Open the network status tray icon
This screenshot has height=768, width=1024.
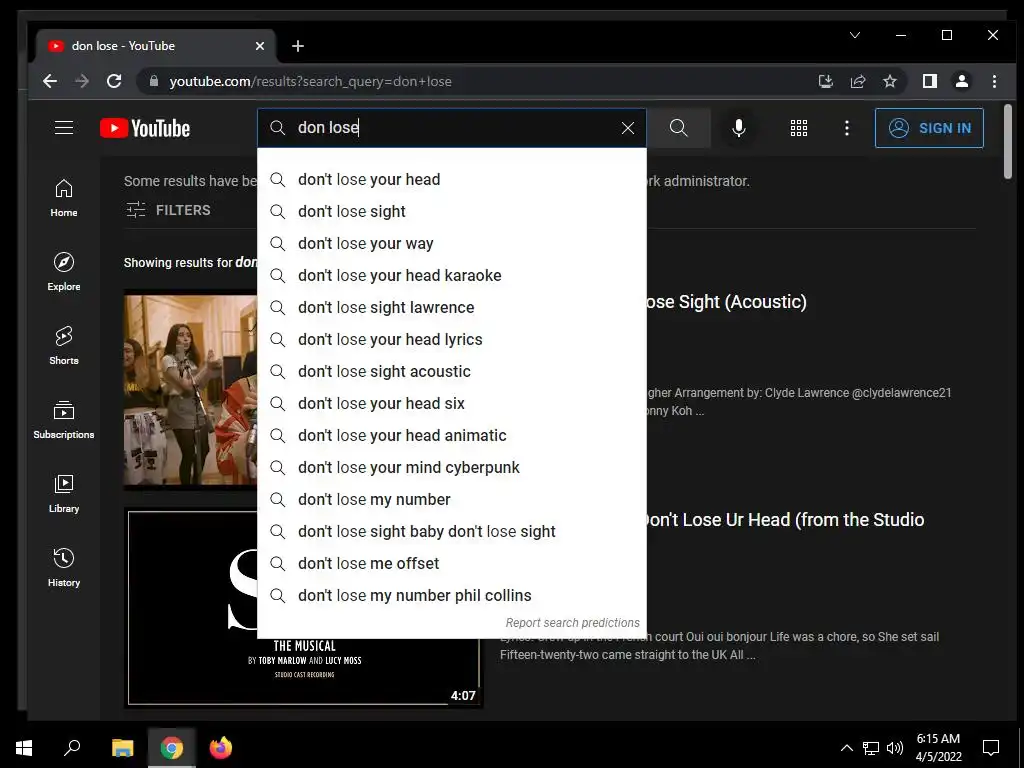pyautogui.click(x=871, y=748)
